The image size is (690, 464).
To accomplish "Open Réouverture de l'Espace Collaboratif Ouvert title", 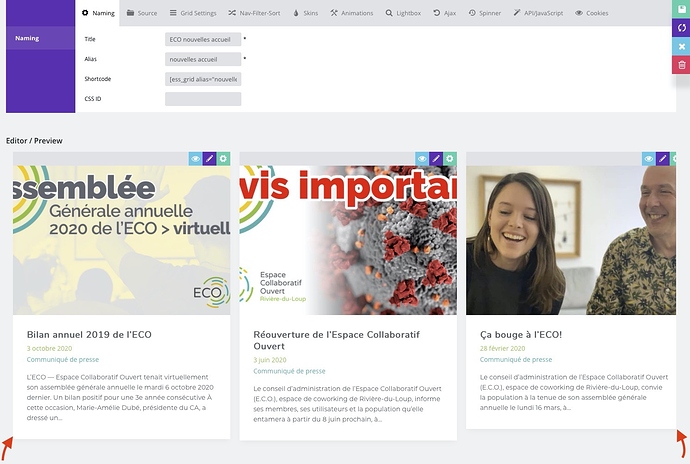I will coord(337,340).
